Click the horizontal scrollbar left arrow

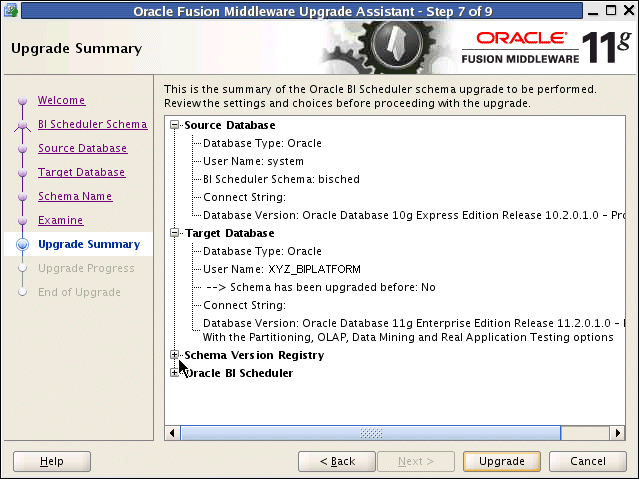[172, 433]
